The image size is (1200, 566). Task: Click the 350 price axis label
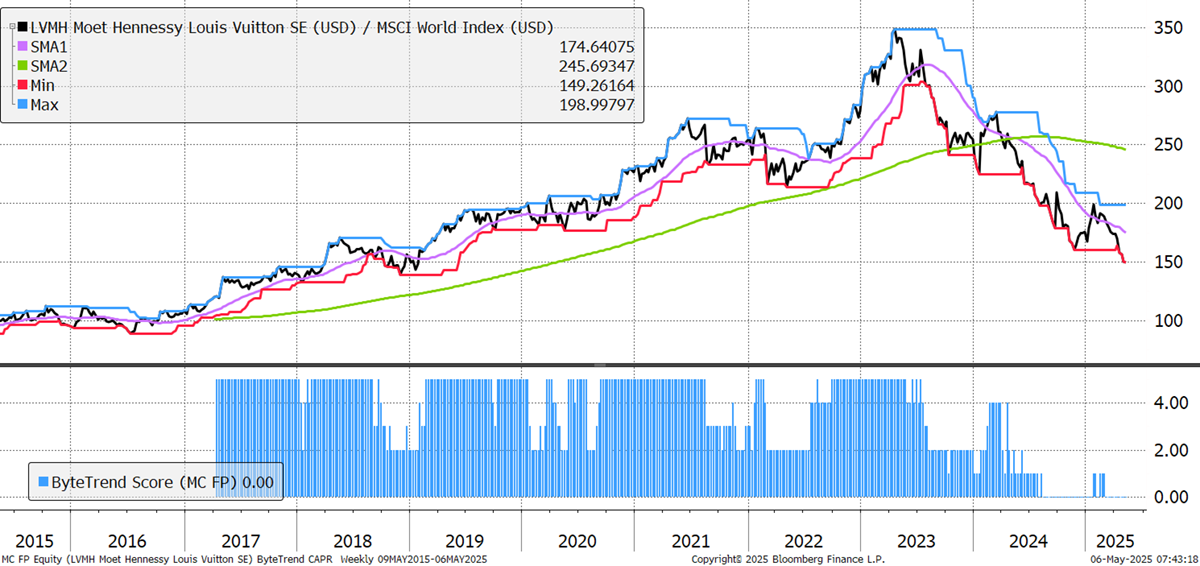pos(1167,27)
